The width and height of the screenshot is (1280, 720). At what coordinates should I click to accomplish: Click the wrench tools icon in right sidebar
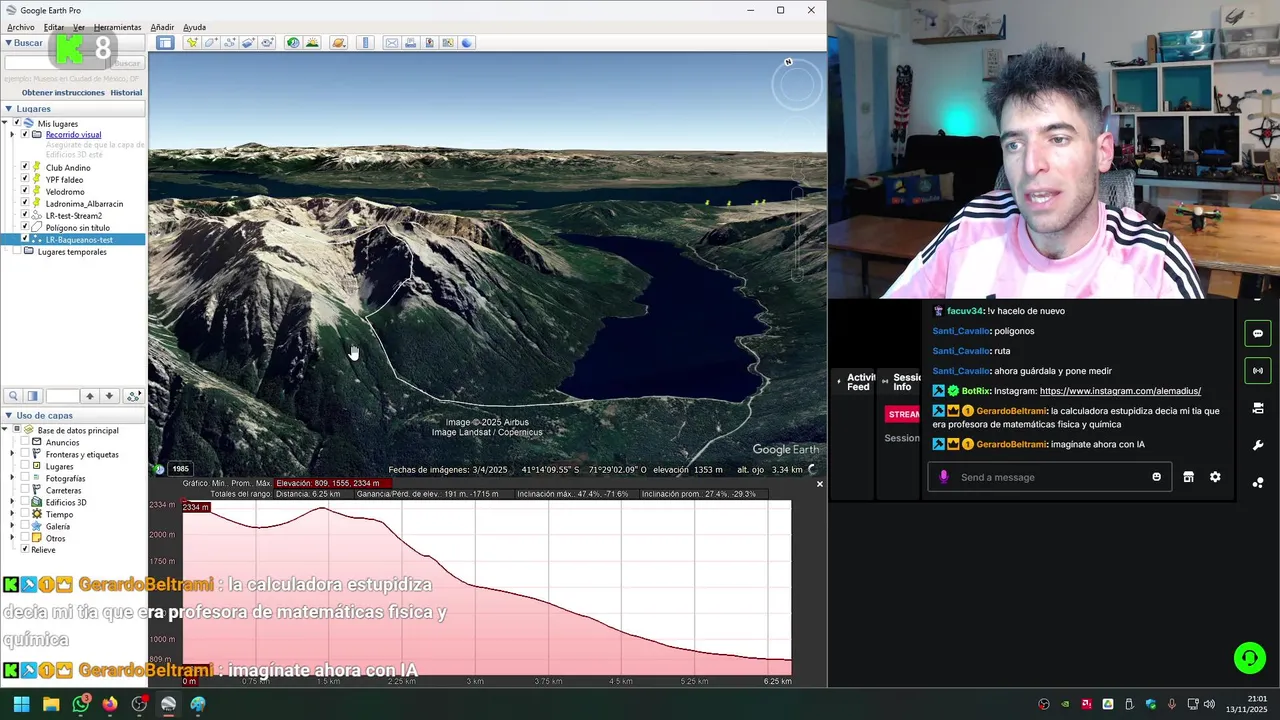1258,445
